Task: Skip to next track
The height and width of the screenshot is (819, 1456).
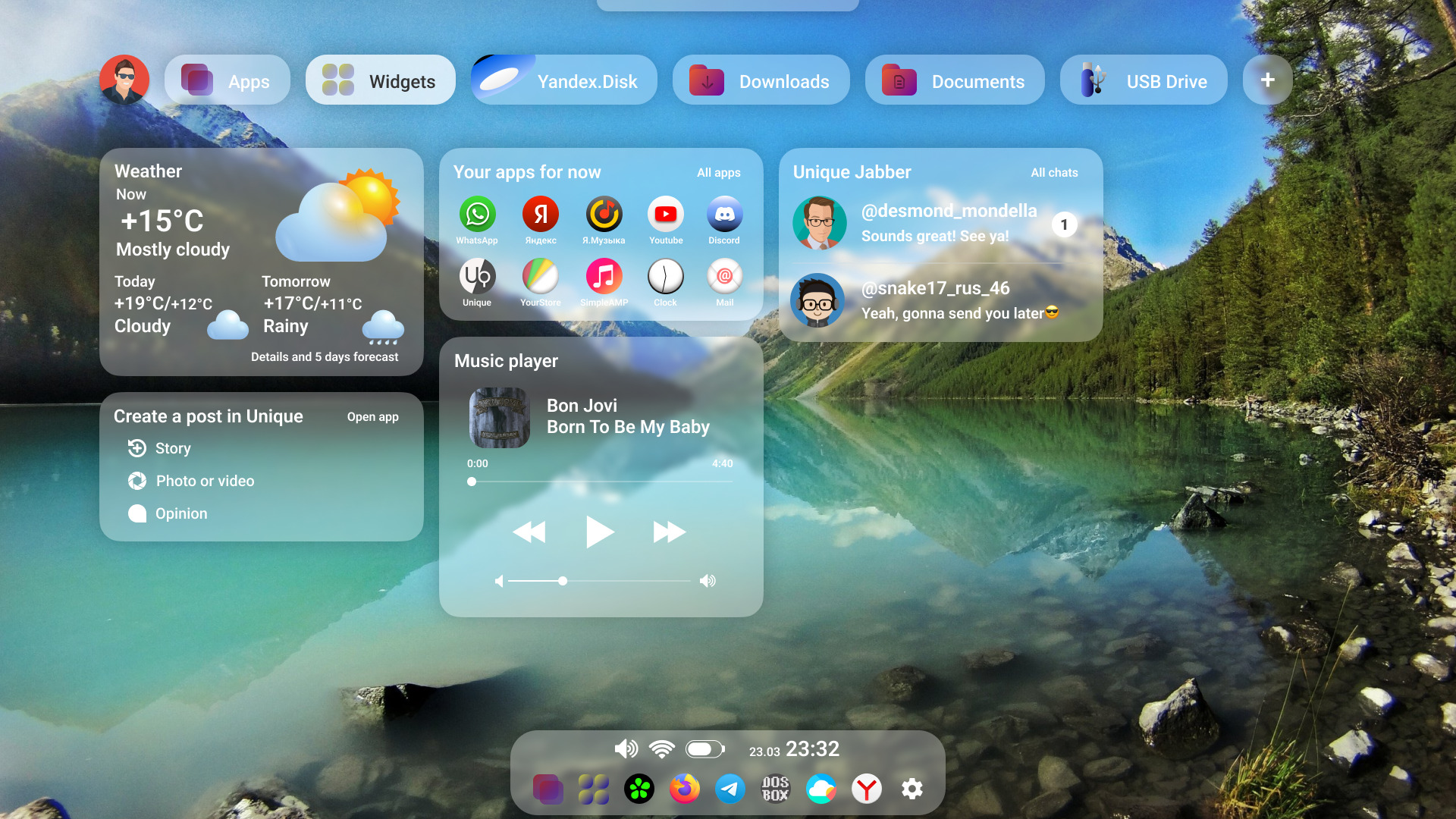Action: tap(669, 532)
